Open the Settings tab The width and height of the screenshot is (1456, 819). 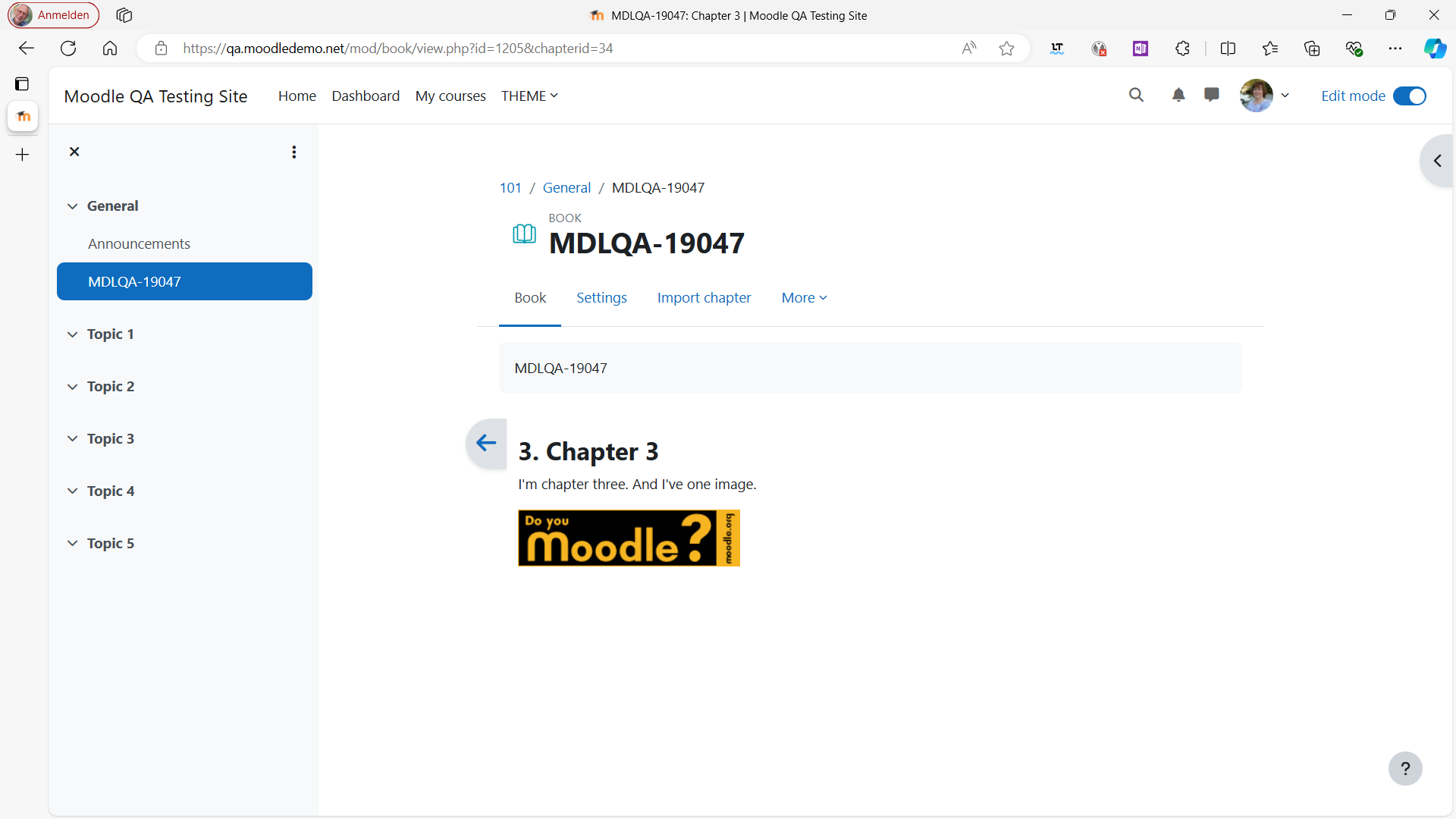tap(601, 298)
